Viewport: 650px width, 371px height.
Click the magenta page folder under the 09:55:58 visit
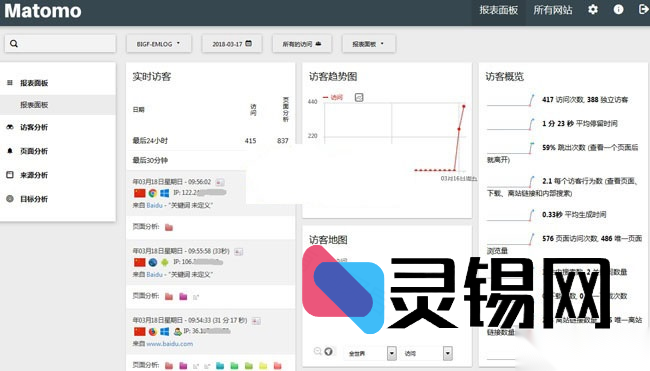[x=183, y=296]
